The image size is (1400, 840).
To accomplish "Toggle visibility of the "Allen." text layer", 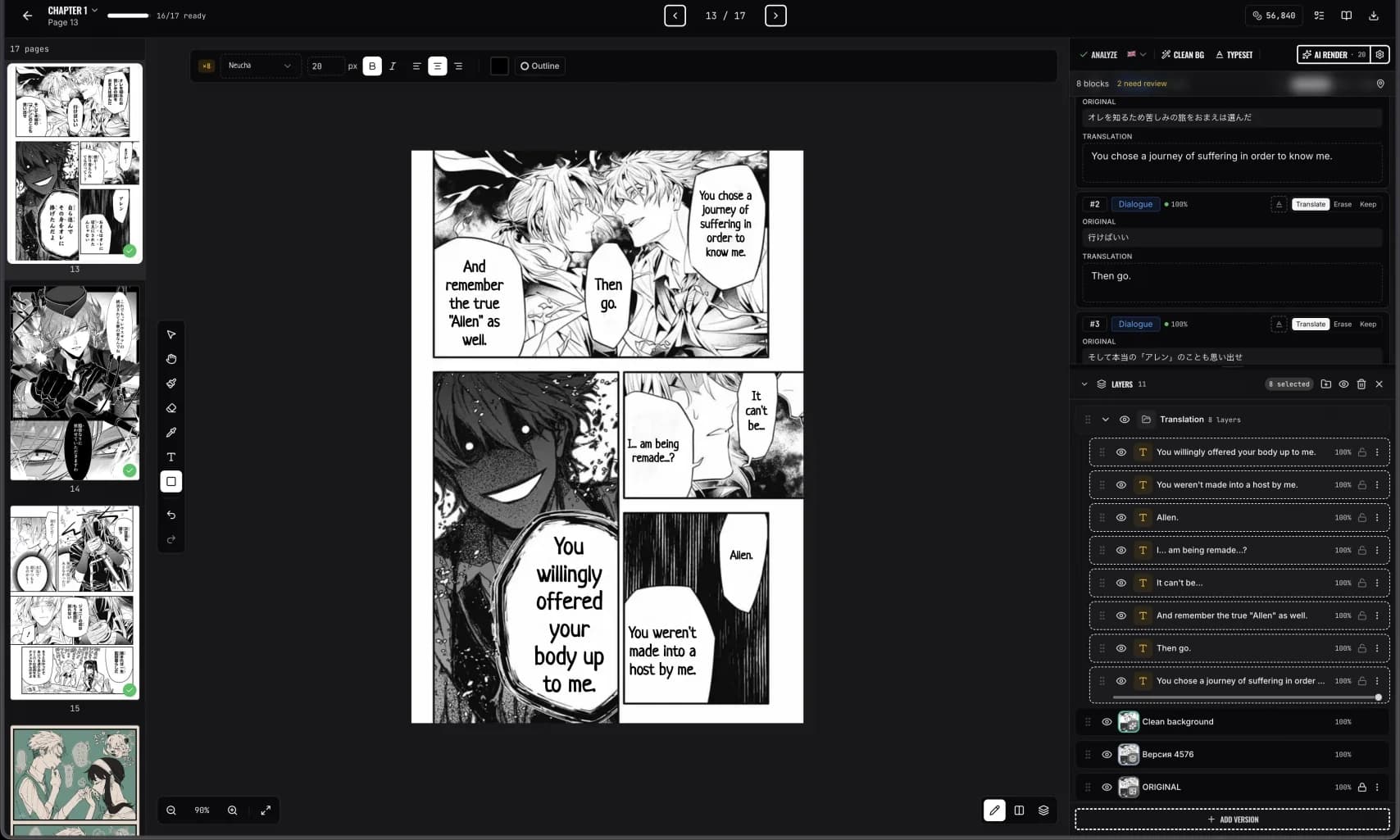I will 1121,518.
